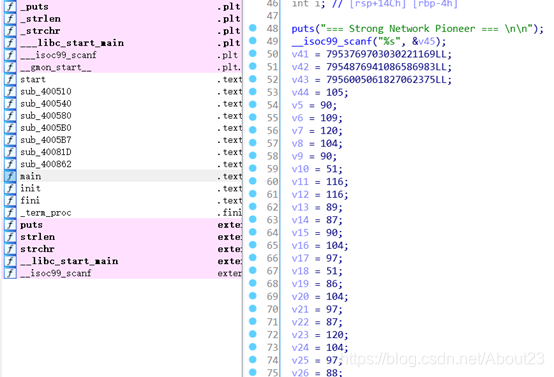The height and width of the screenshot is (377, 554).
Task: Click variable v20 on line 69
Action: pos(300,296)
